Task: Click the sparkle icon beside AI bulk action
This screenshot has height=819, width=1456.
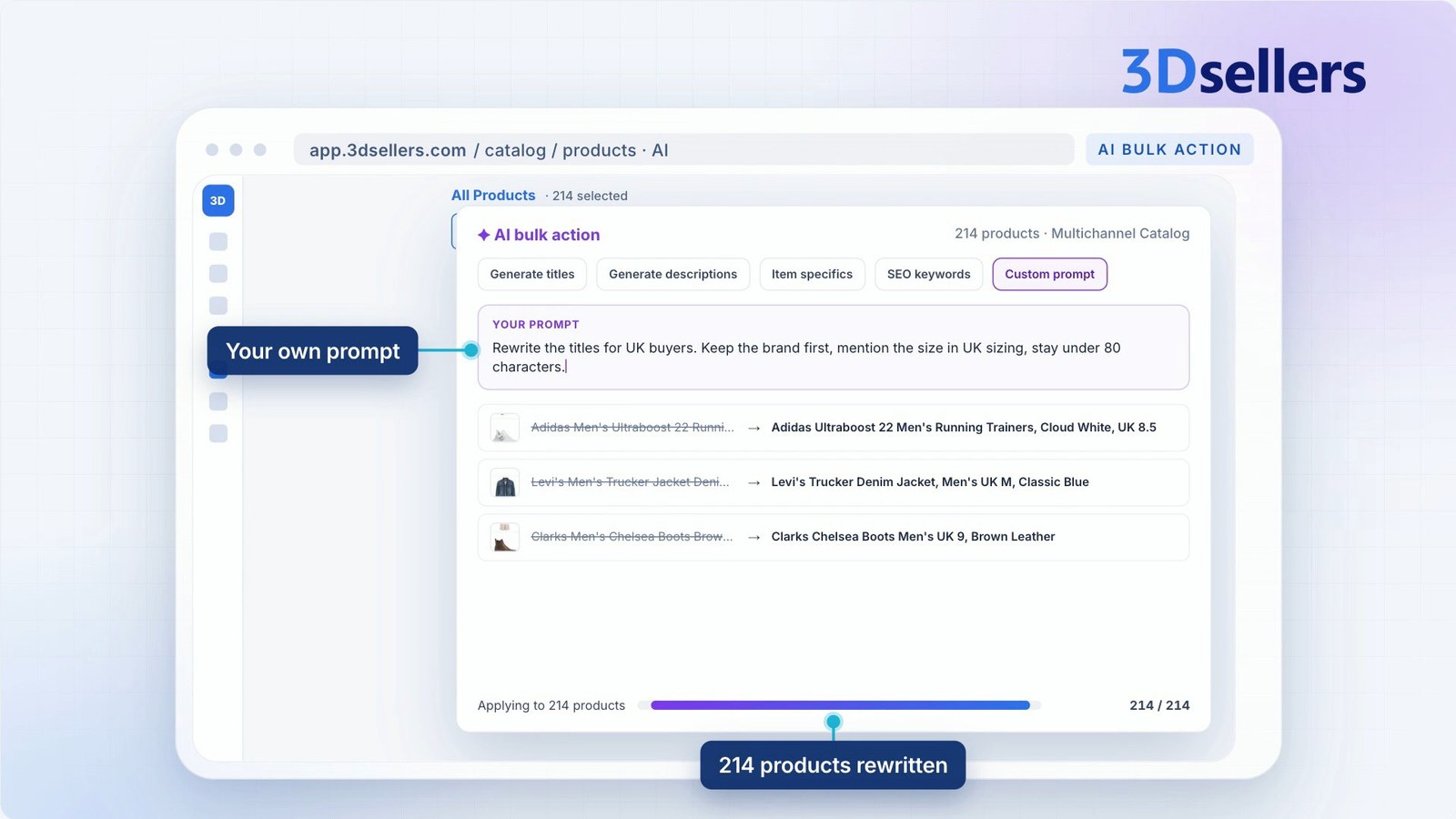Action: click(x=483, y=235)
